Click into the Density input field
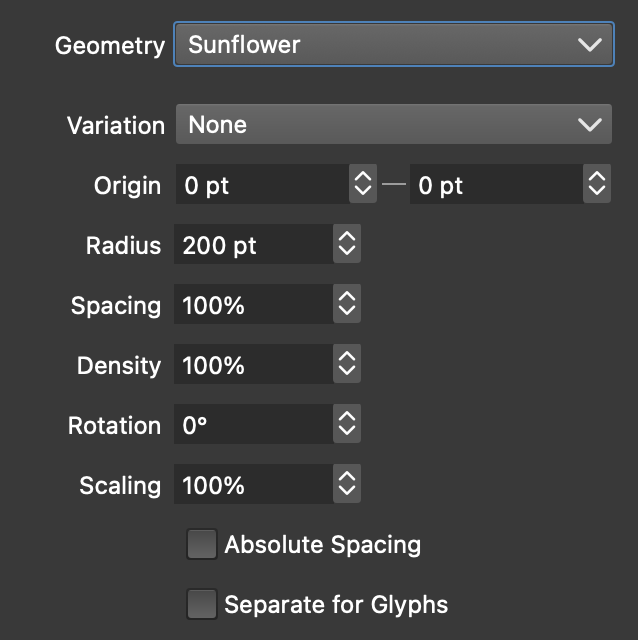638x640 pixels. point(252,365)
